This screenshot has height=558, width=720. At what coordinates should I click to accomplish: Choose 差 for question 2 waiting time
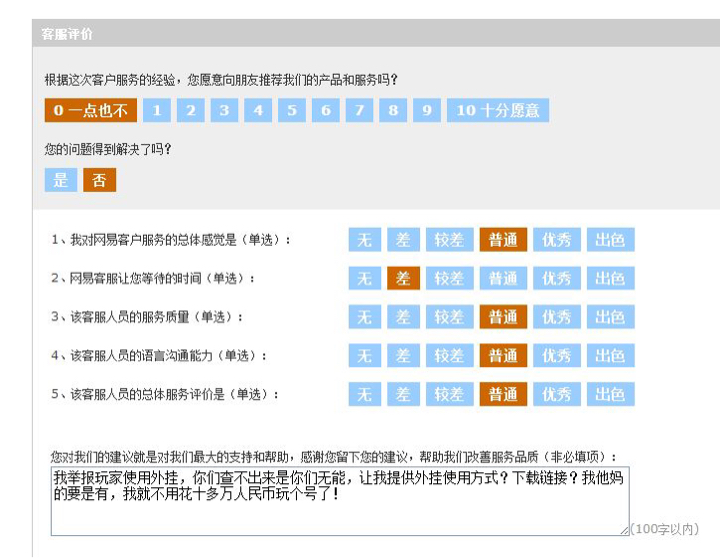[403, 278]
